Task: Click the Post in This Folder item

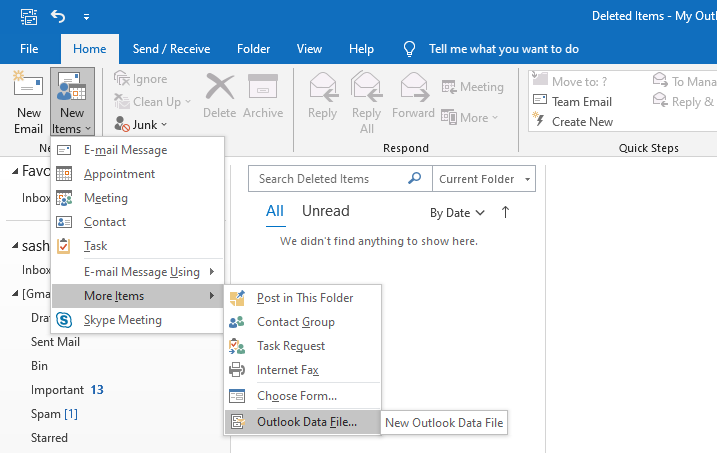Action: (303, 298)
